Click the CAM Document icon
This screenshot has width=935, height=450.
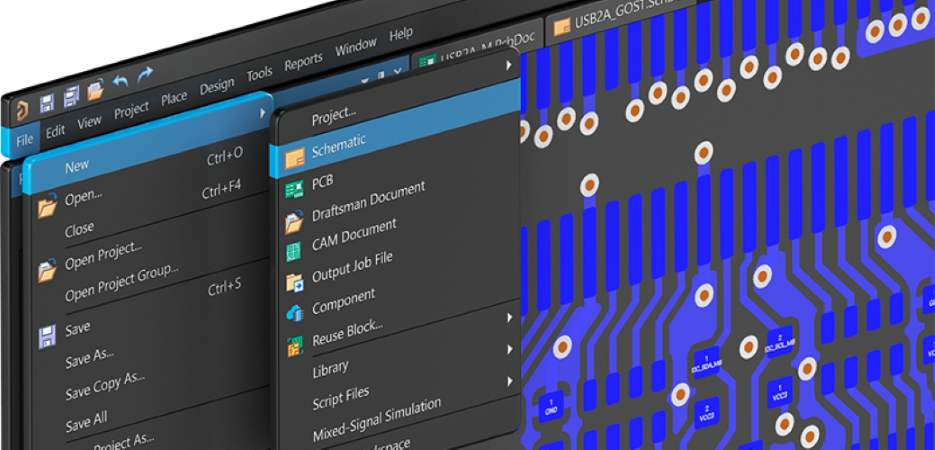[x=294, y=251]
